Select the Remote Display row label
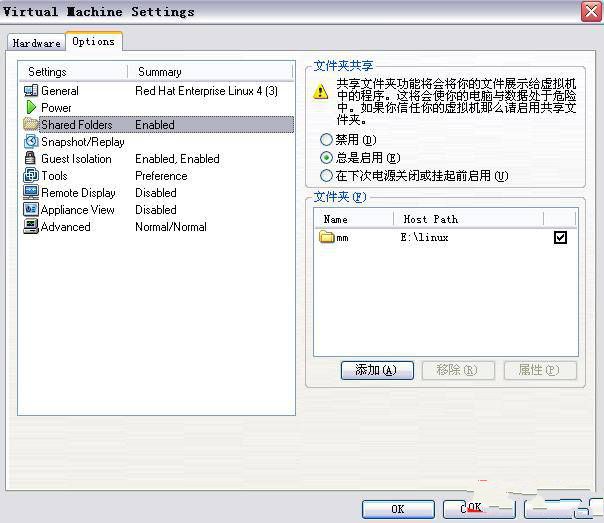The height and width of the screenshot is (523, 604). [78, 193]
